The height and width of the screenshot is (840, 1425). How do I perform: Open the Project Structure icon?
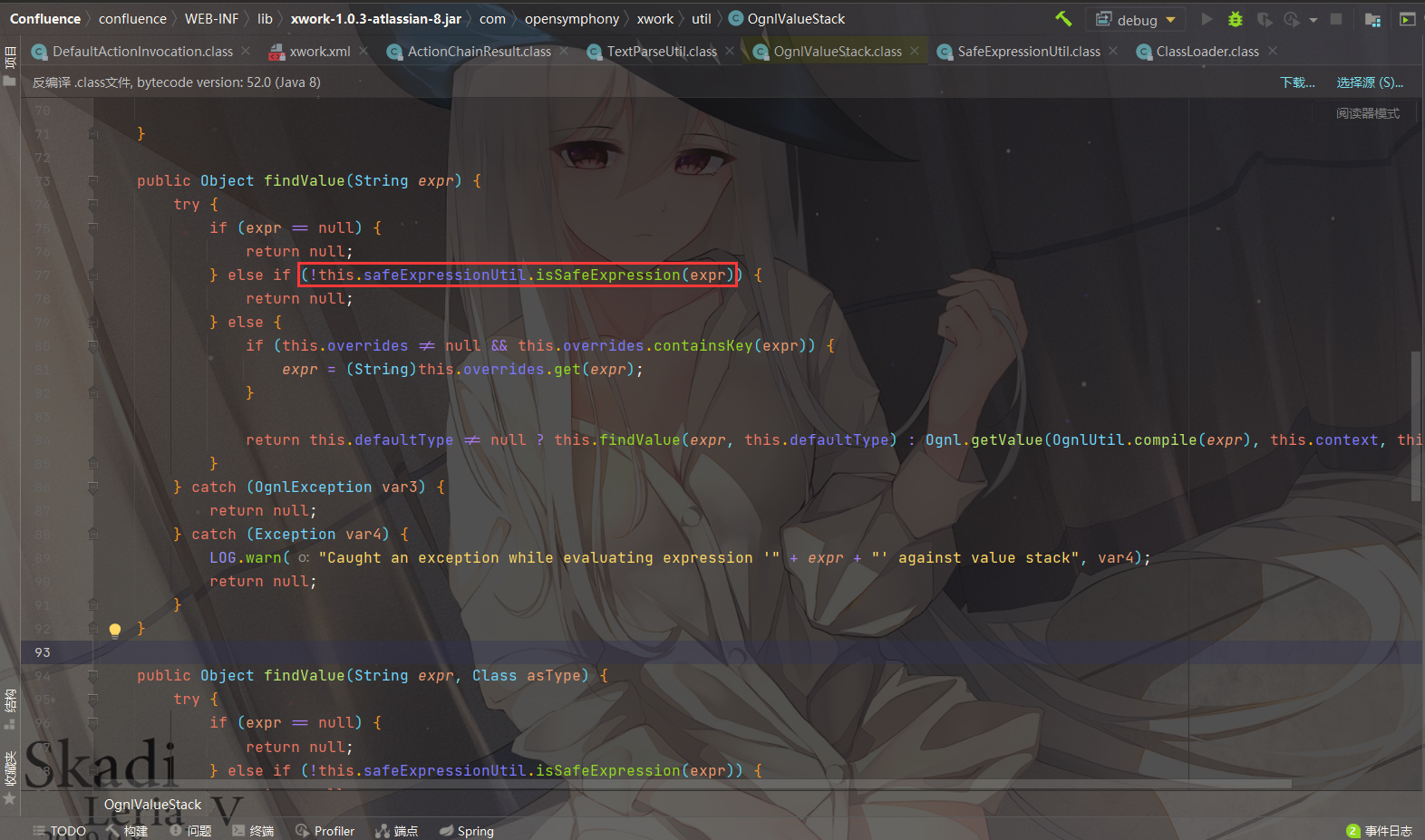click(1372, 19)
